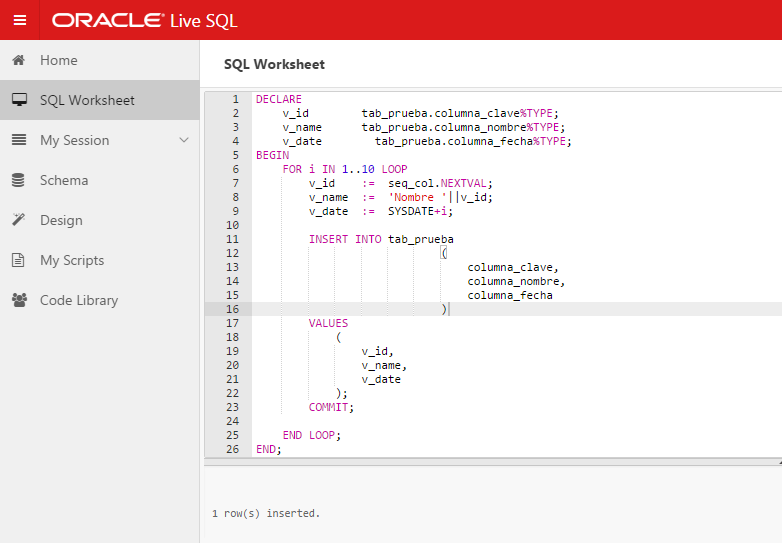Click columna_nombre on line 14

tap(513, 281)
